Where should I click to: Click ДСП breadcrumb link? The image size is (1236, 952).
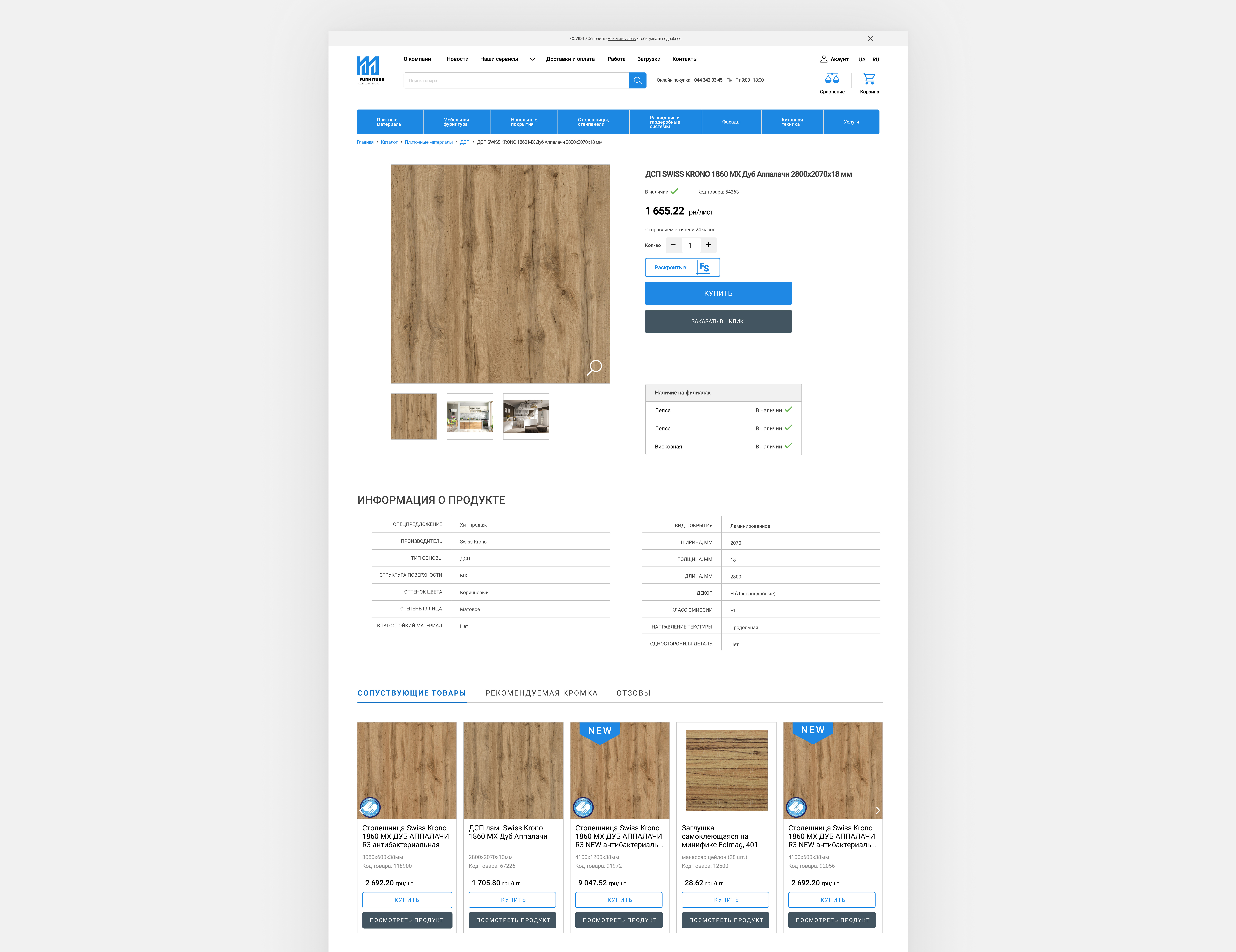(x=465, y=142)
